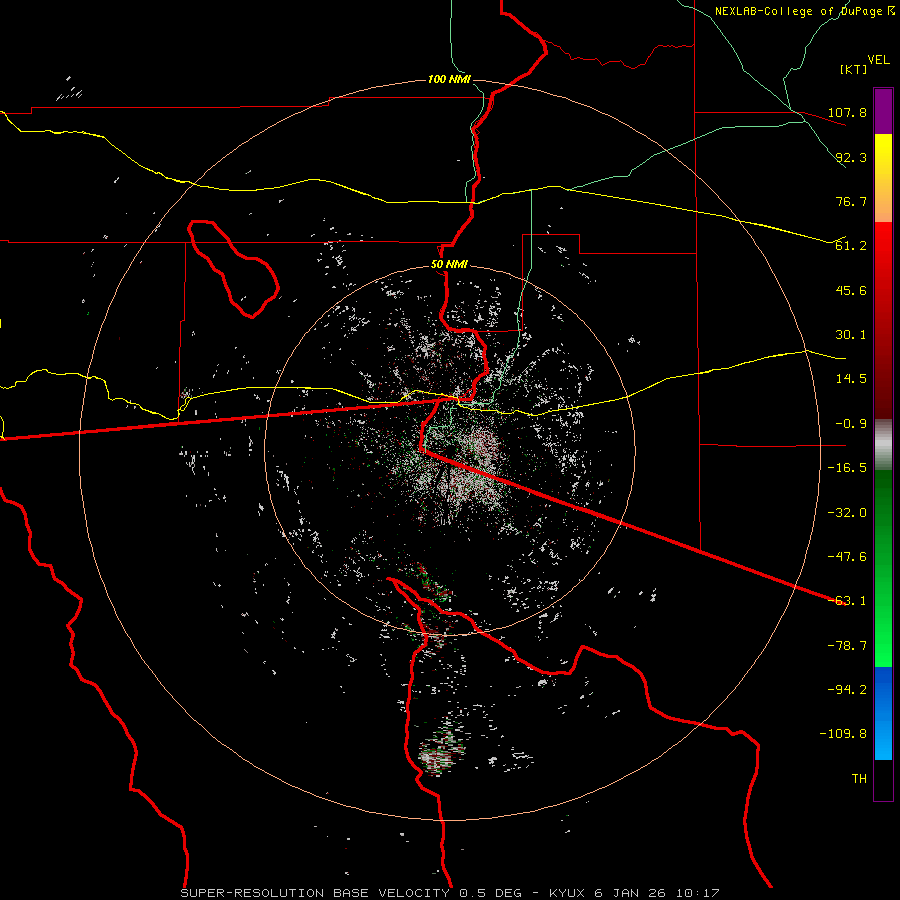This screenshot has height=900, width=900.
Task: Select the purple band of the velocity scale
Action: pyautogui.click(x=883, y=111)
